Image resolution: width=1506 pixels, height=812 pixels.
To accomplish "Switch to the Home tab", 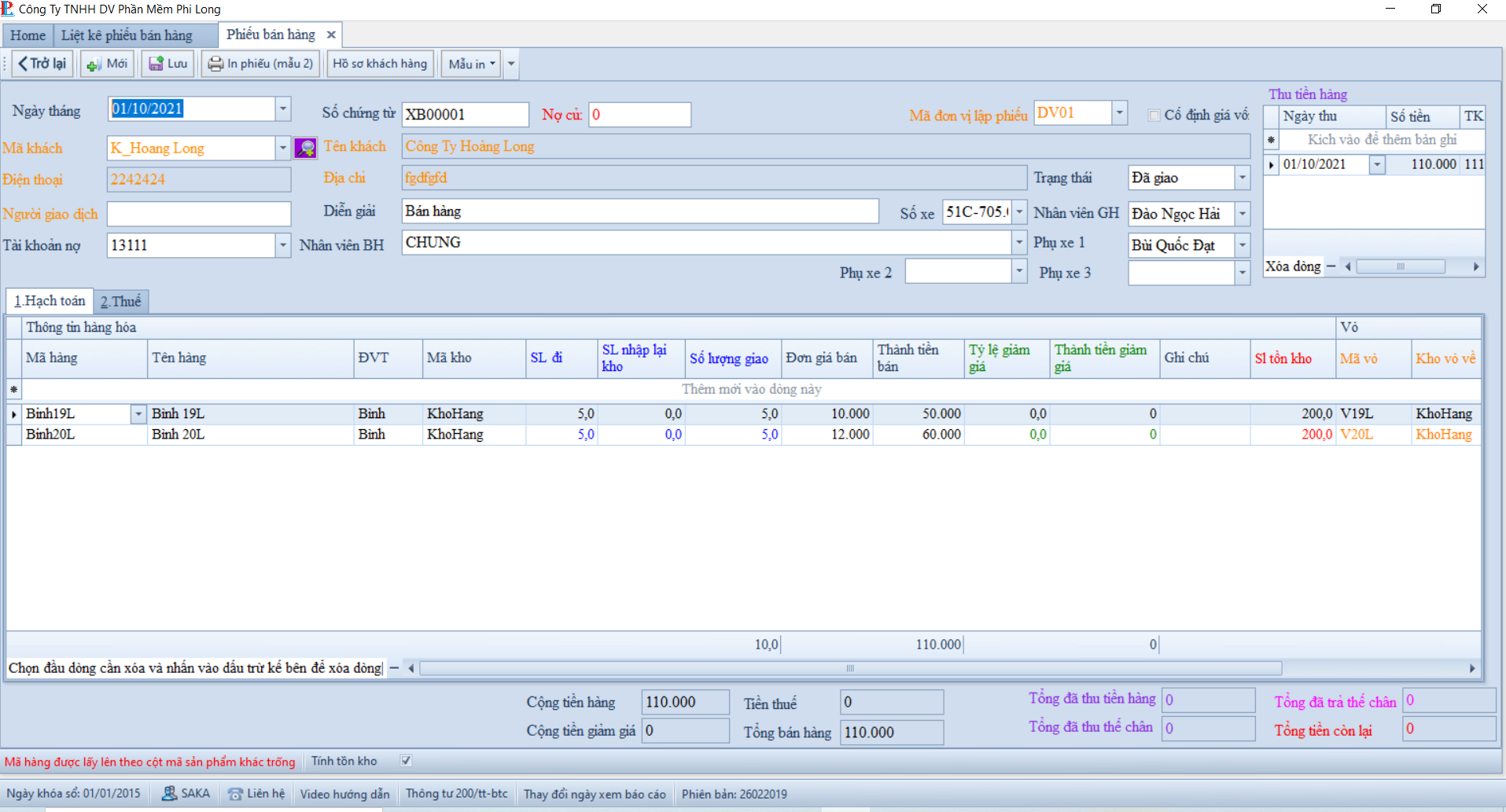I will click(28, 35).
